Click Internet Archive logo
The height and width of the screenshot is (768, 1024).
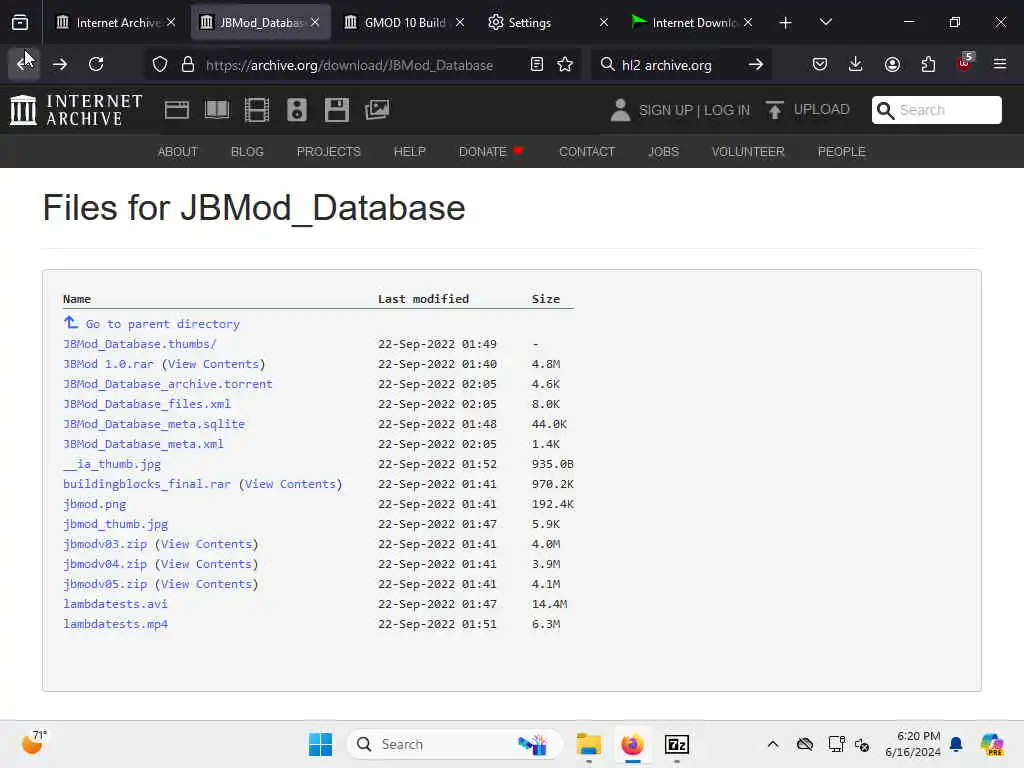[76, 110]
